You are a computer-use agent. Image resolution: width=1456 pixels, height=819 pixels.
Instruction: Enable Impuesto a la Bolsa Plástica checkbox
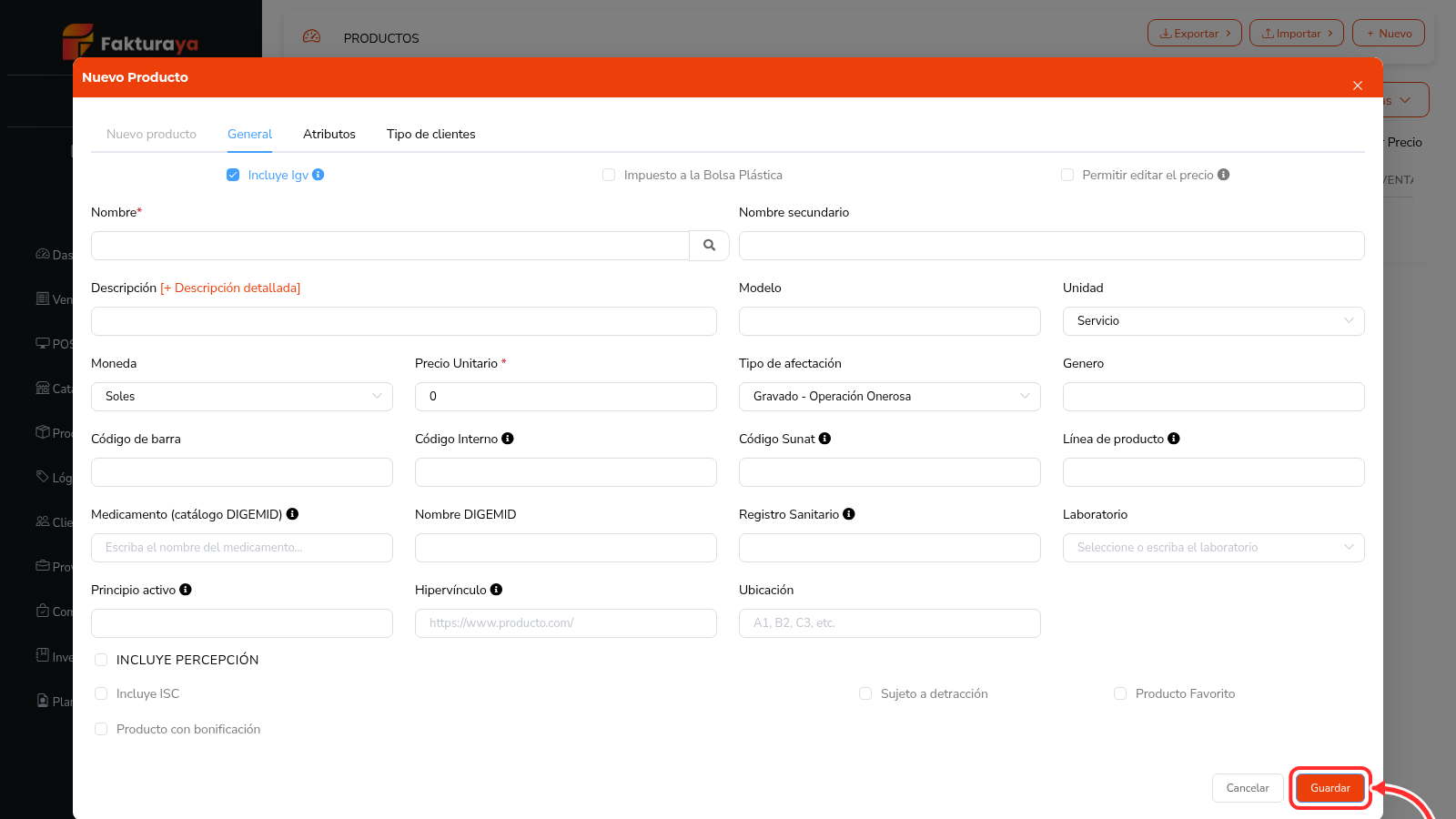pyautogui.click(x=609, y=175)
